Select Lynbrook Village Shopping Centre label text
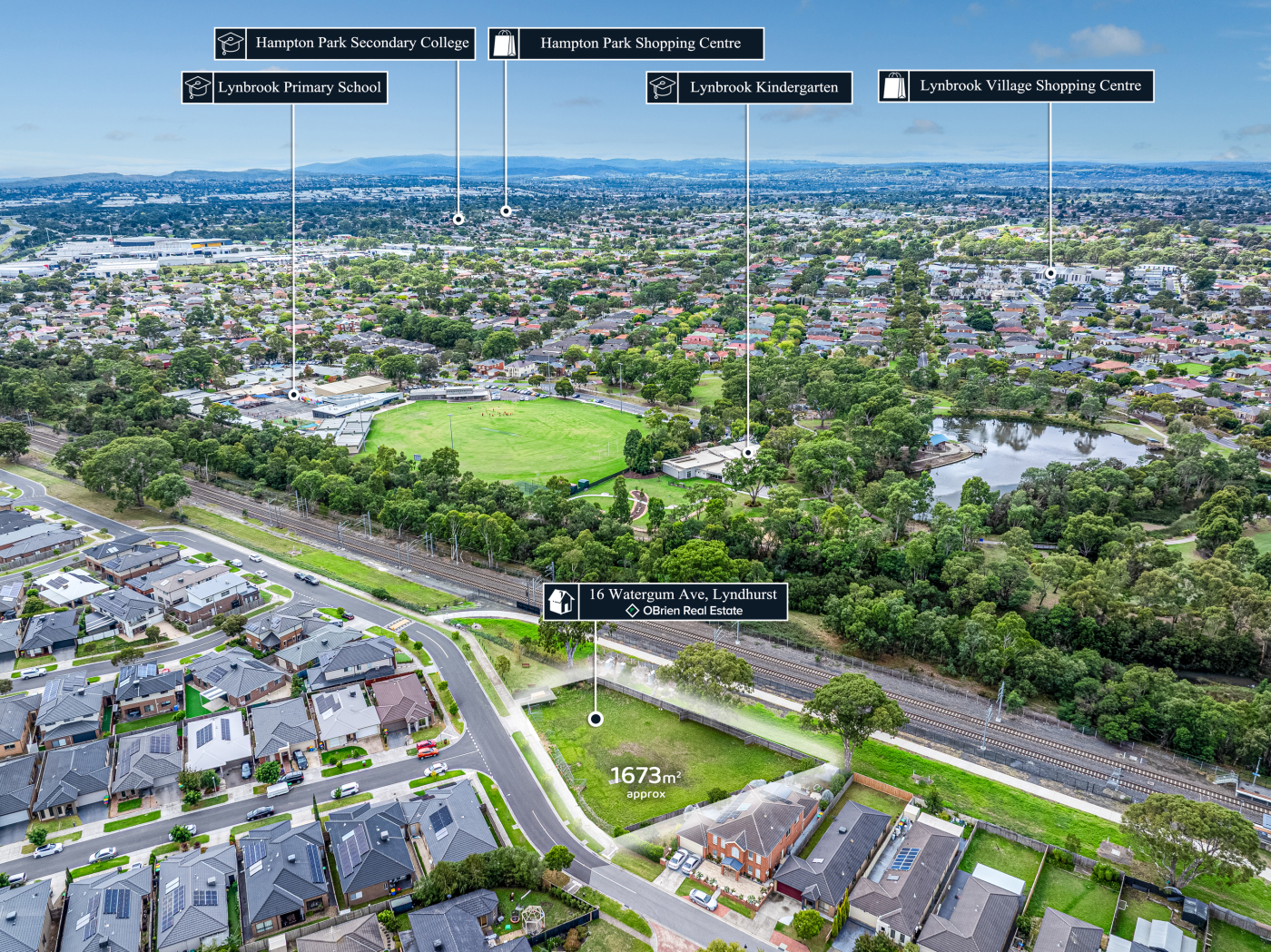1271x952 pixels. point(1030,86)
